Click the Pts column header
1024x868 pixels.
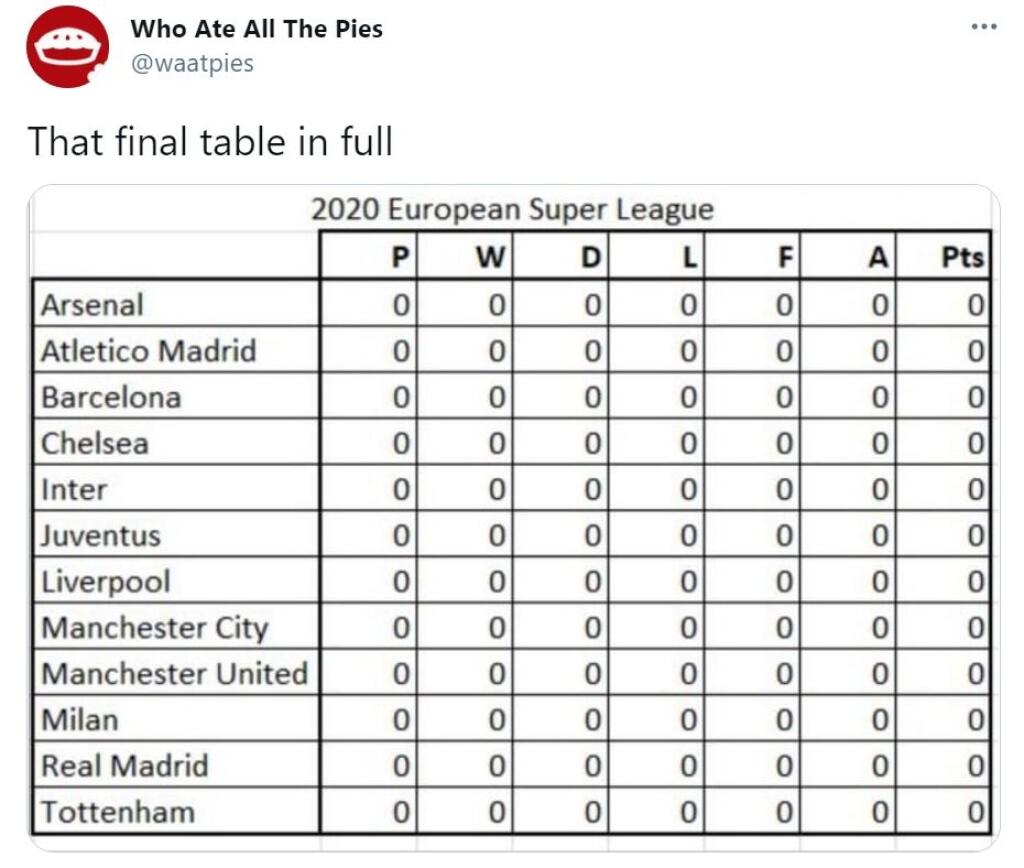click(944, 255)
